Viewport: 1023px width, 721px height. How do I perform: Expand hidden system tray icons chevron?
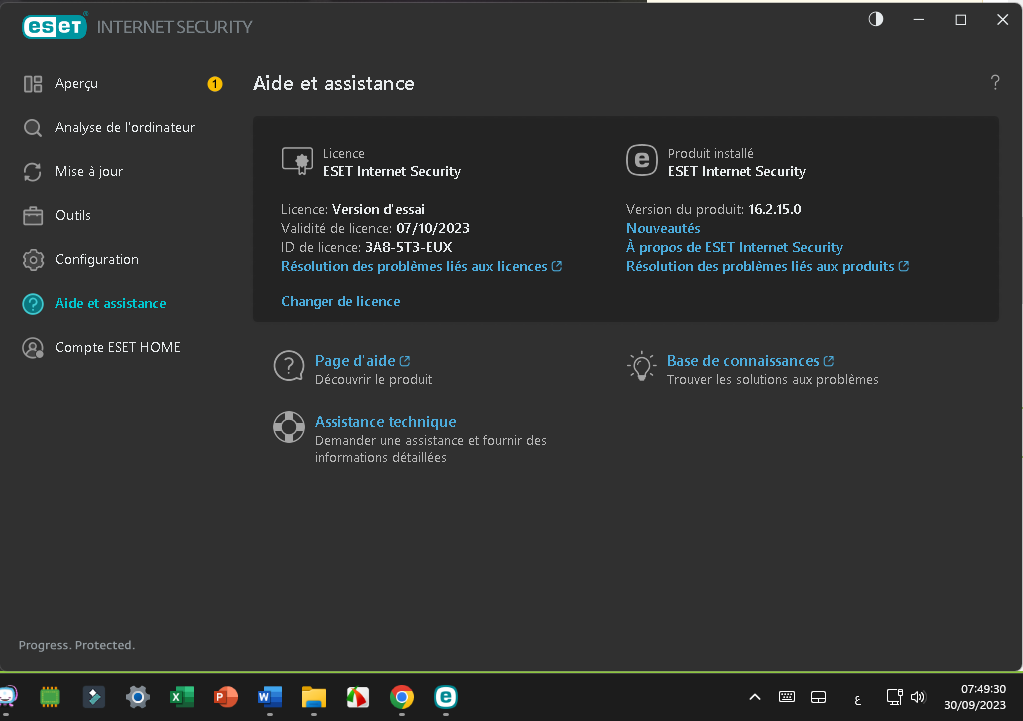pyautogui.click(x=755, y=697)
